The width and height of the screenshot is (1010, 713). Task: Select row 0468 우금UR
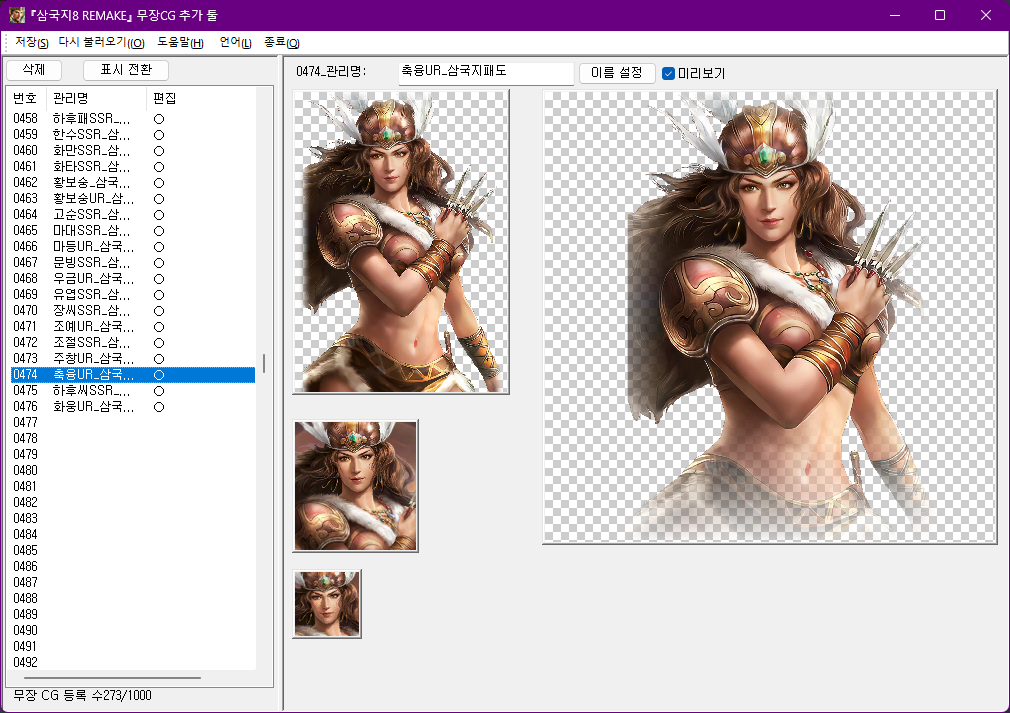click(x=133, y=278)
